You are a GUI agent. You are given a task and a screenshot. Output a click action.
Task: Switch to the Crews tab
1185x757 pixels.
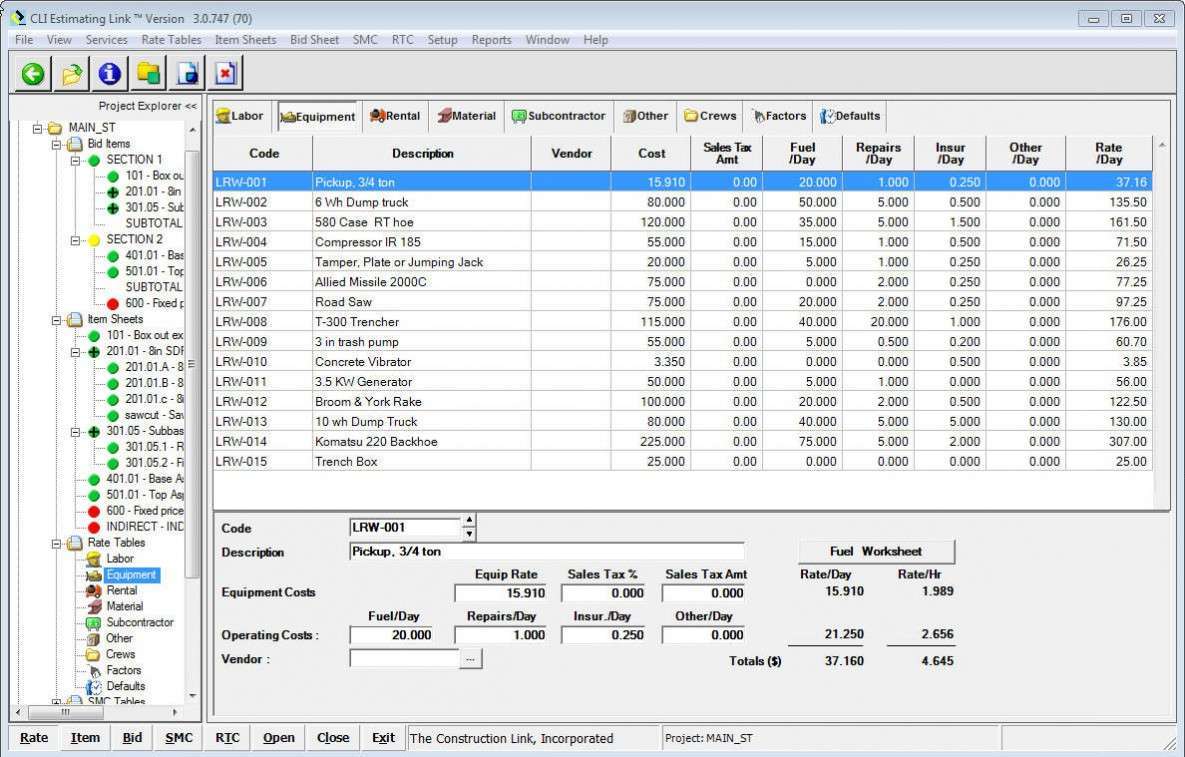pyautogui.click(x=710, y=116)
